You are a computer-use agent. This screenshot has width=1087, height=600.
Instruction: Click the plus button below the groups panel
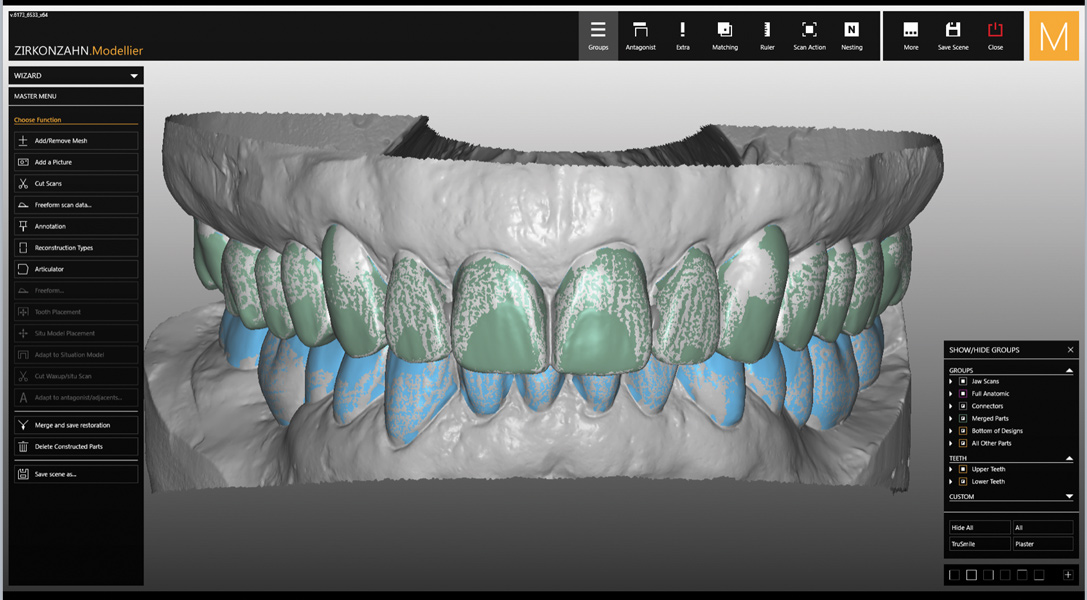(x=1068, y=575)
